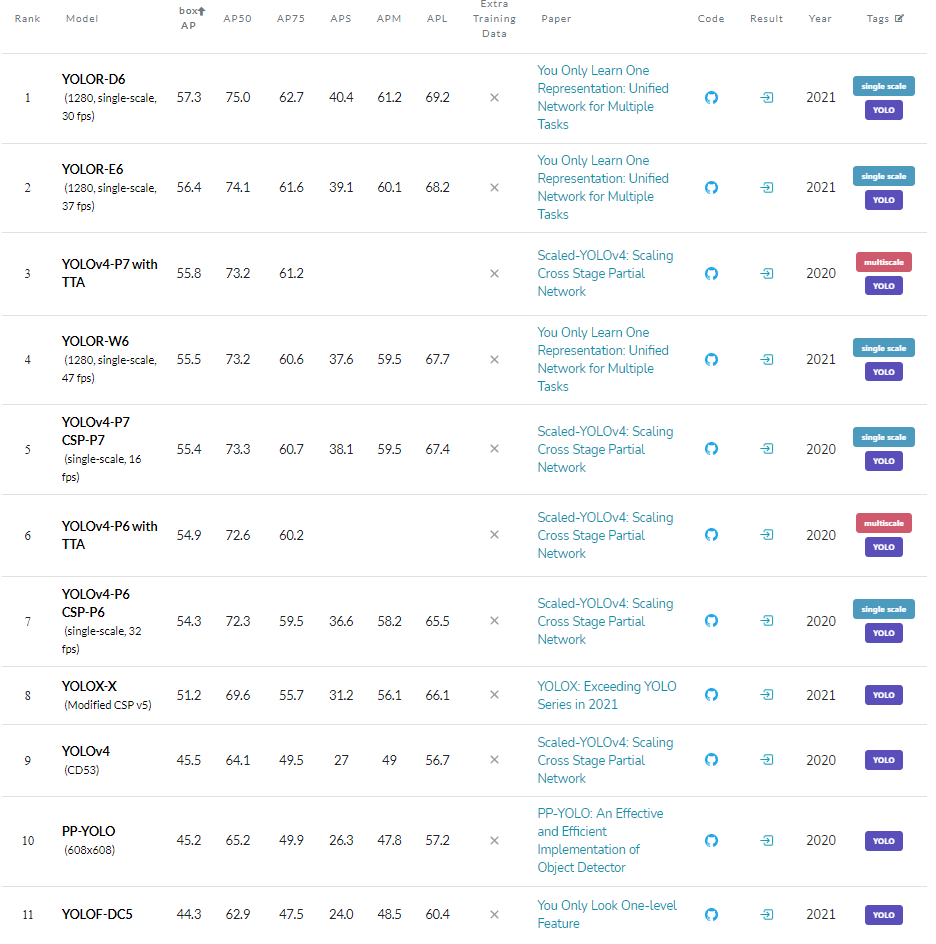Click the YOLO tag in YOLOX-X row

[883, 695]
